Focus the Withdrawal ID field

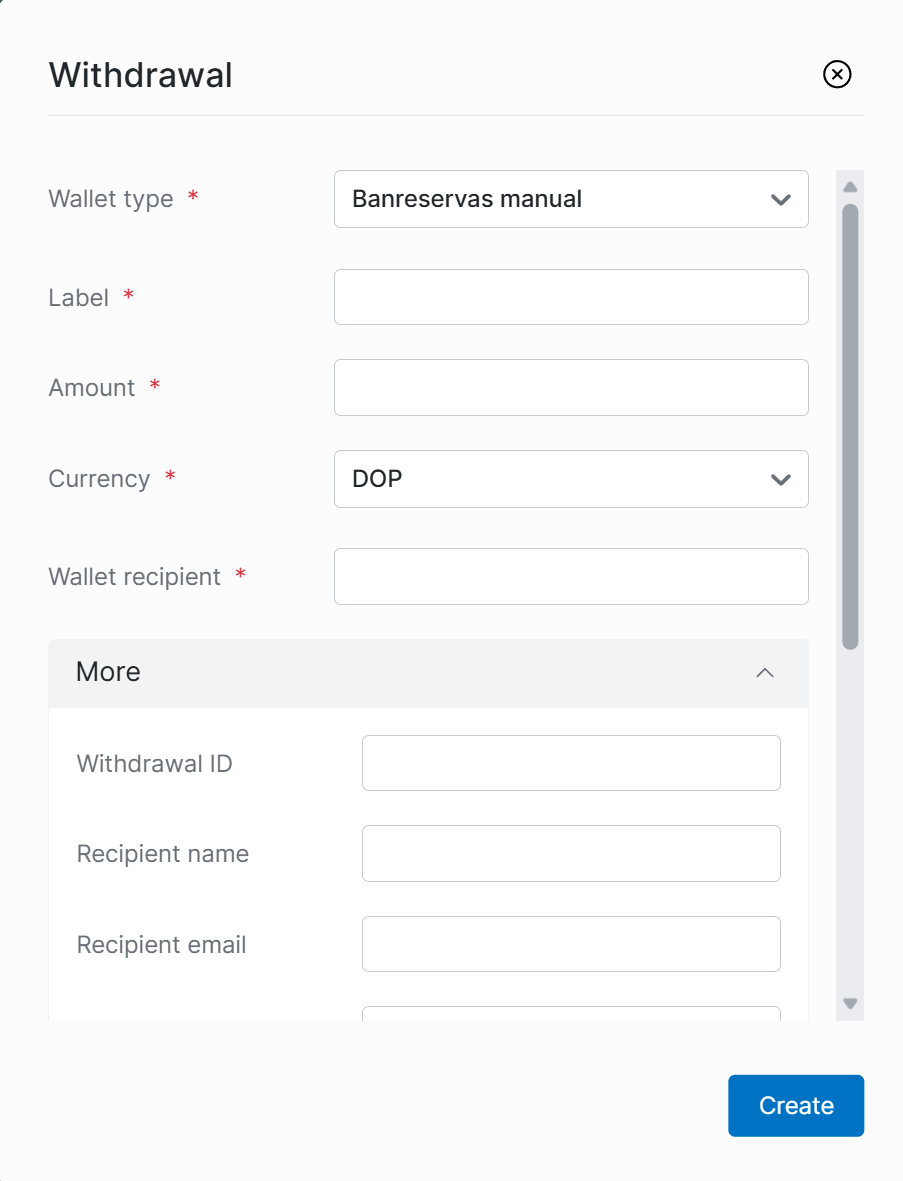click(x=571, y=763)
